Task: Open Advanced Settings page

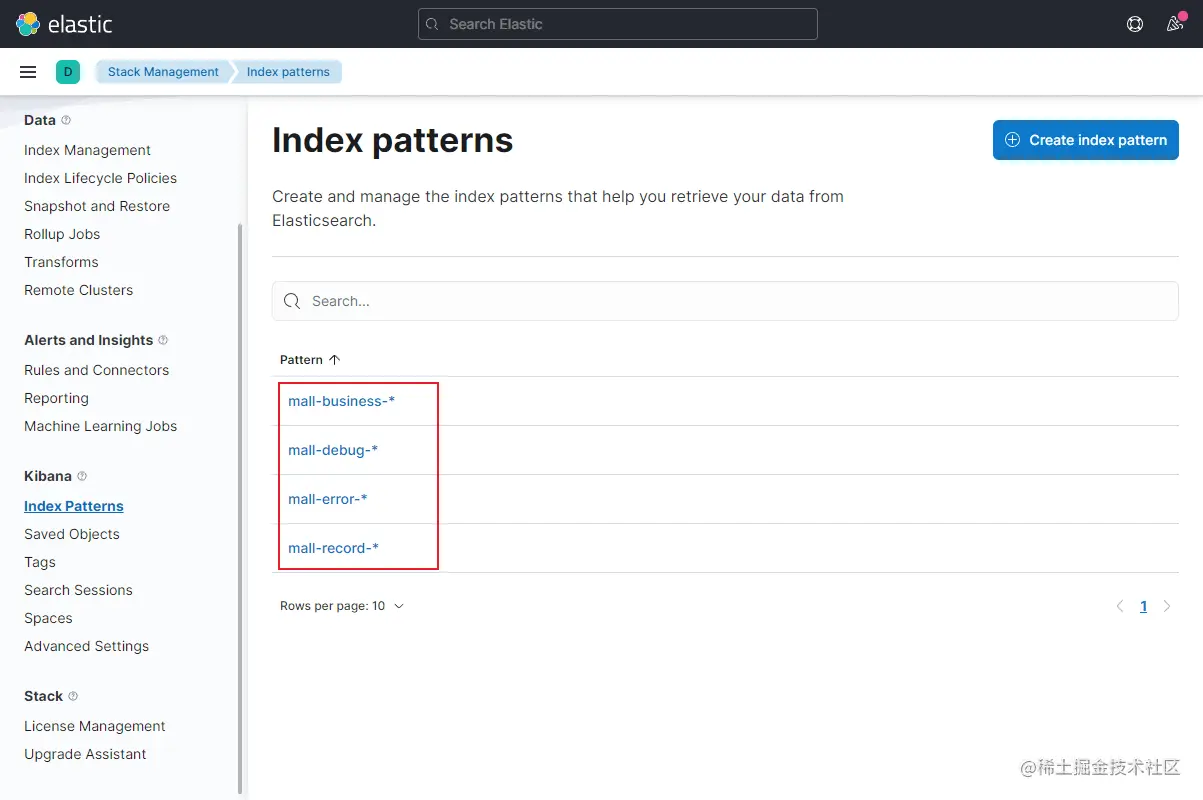Action: (86, 646)
